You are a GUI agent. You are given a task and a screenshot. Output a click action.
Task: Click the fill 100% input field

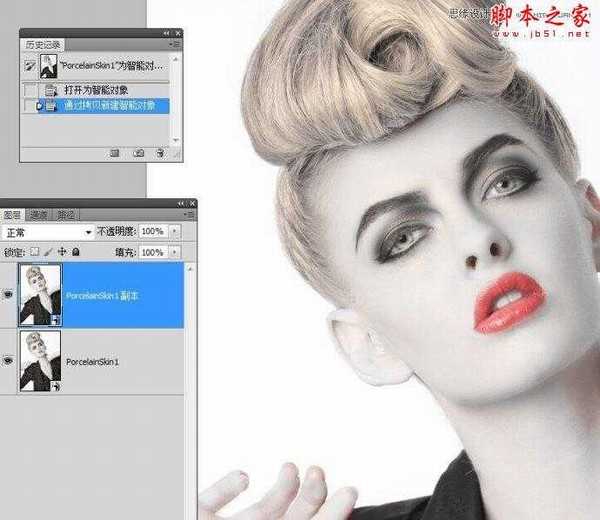coord(153,253)
